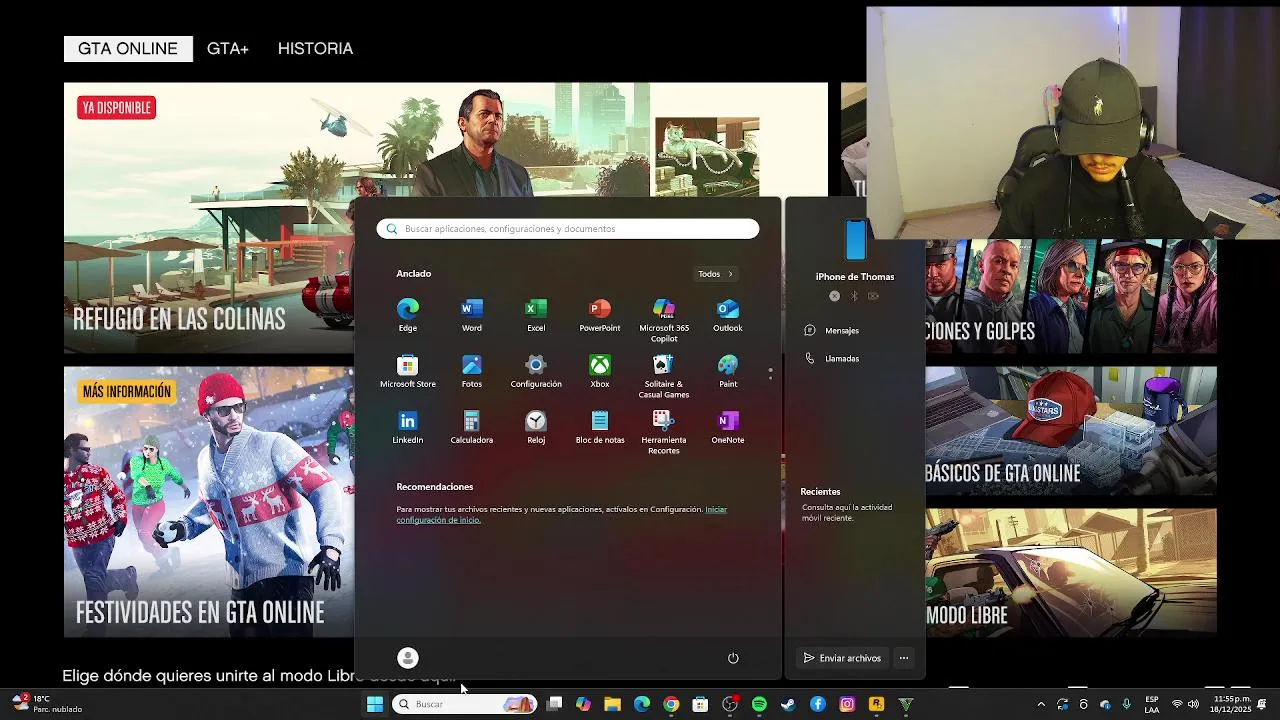Launch the Calculadora app
Viewport: 1280px width, 720px height.
472,427
